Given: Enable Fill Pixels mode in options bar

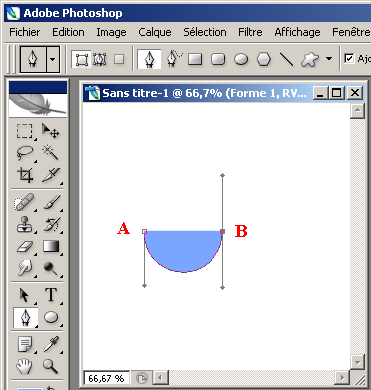Looking at the screenshot, I should click(119, 60).
